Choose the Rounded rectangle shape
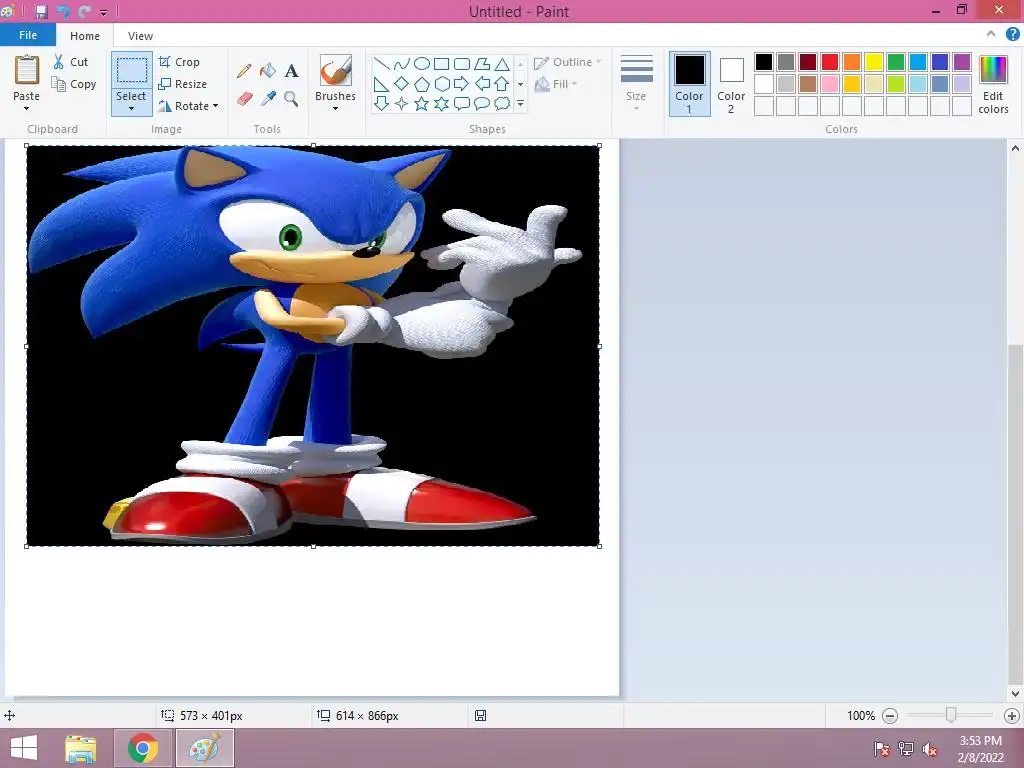 click(x=462, y=63)
